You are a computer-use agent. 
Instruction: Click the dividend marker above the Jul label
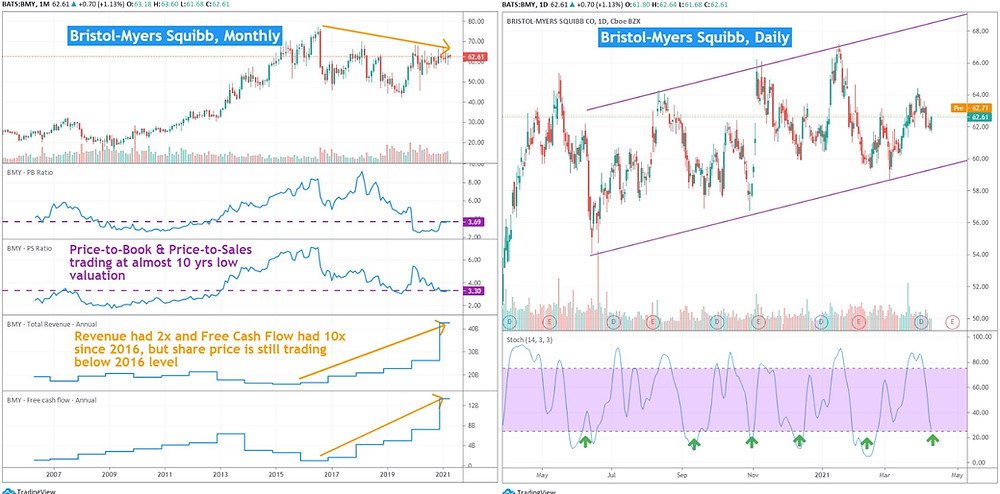coord(614,321)
